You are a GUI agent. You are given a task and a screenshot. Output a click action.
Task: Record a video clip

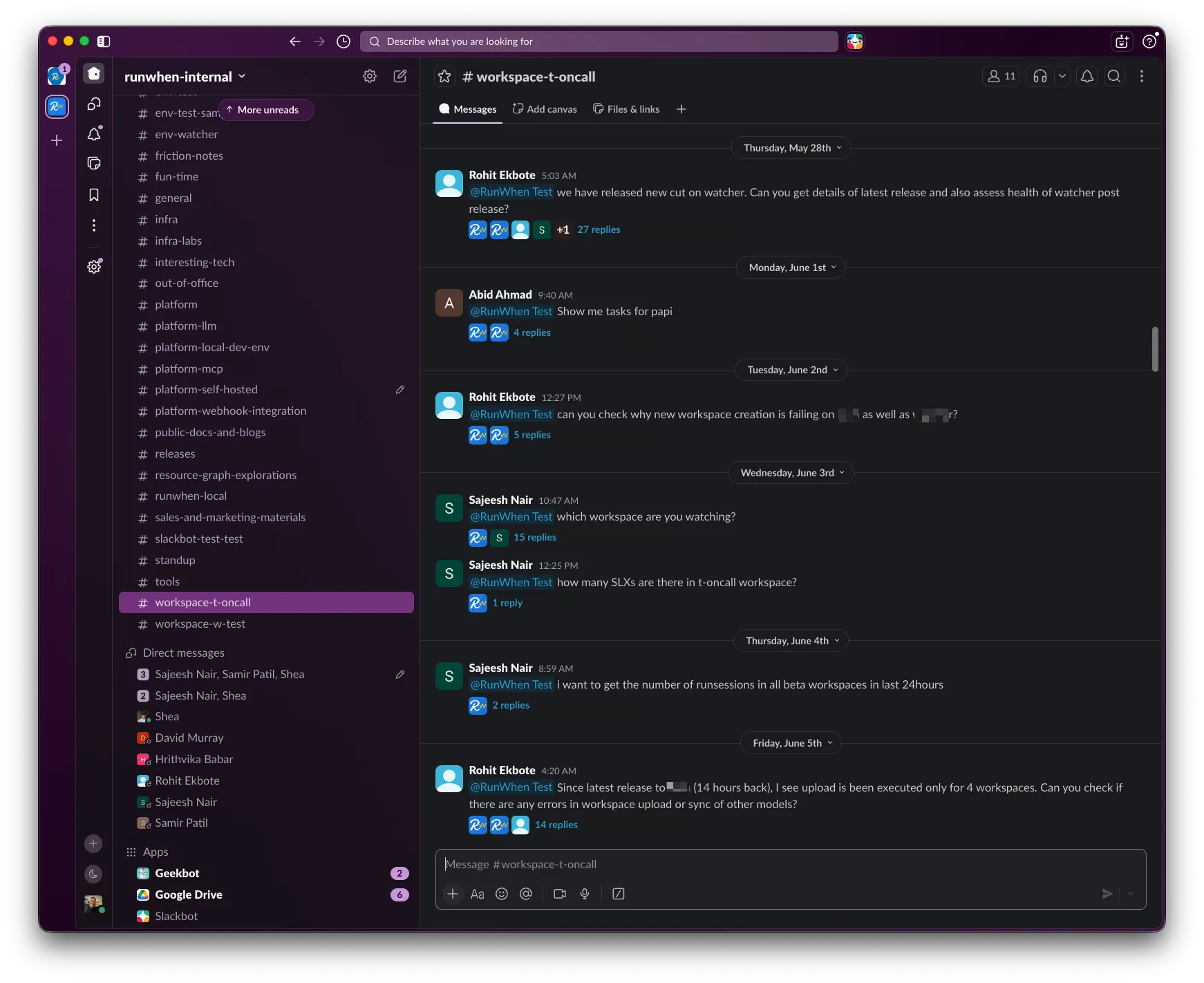point(560,894)
